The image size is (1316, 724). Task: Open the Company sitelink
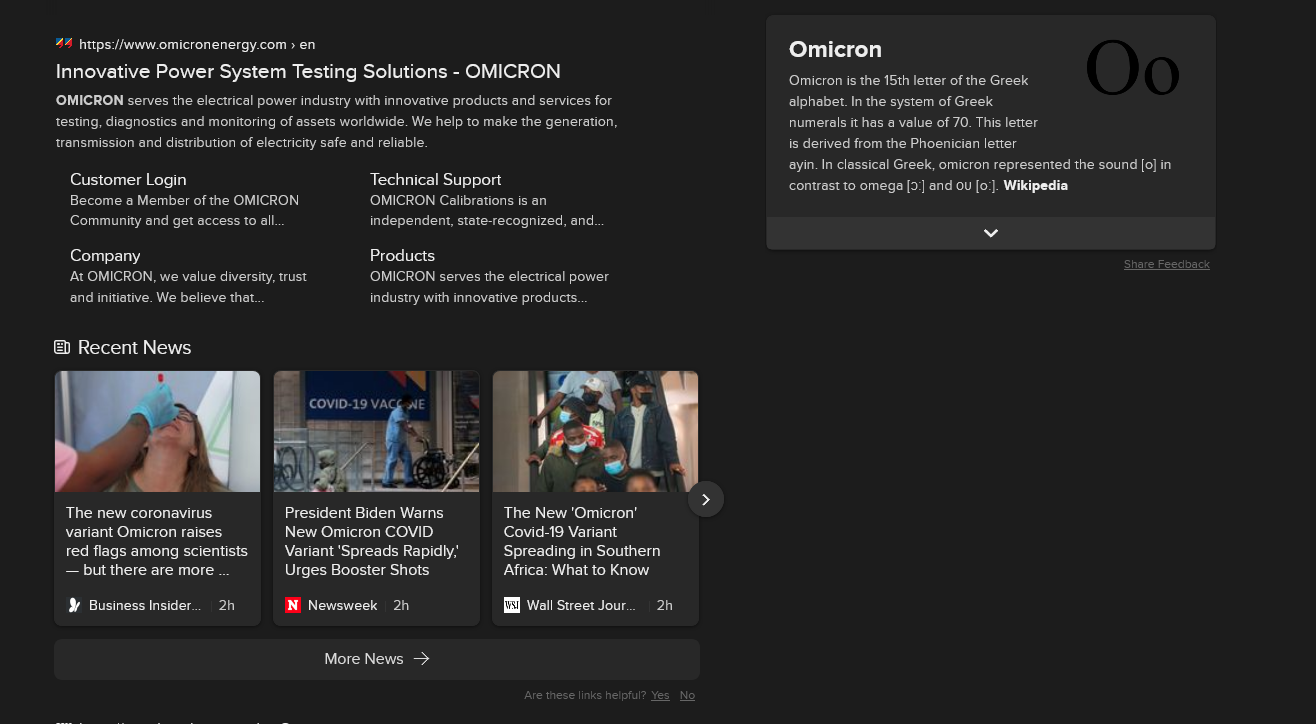pos(105,255)
